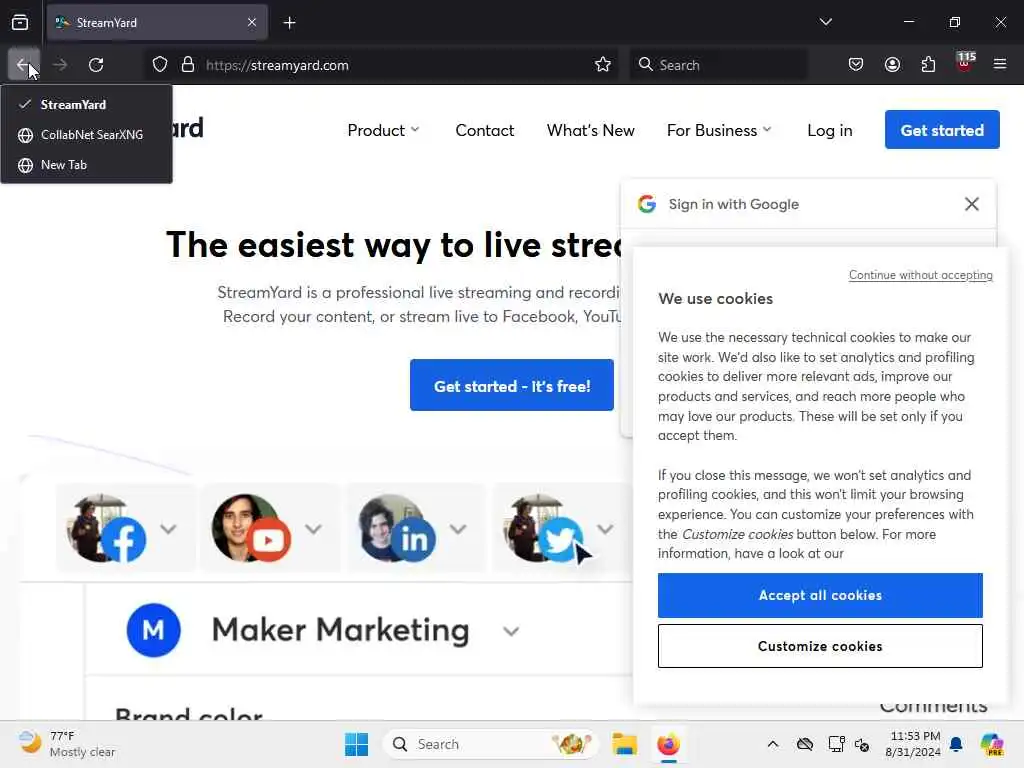This screenshot has width=1024, height=768.
Task: Open a new tab with the plus button
Action: coord(289,23)
